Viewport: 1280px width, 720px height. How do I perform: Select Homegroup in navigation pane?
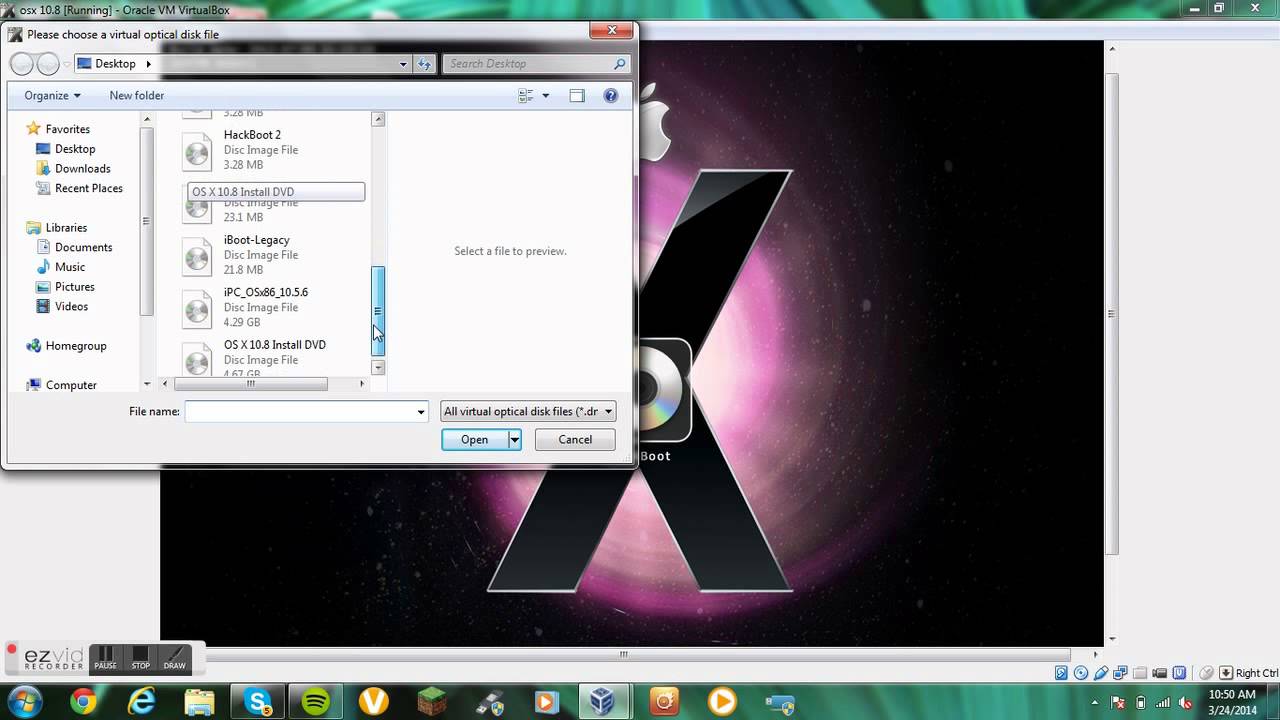(x=75, y=346)
